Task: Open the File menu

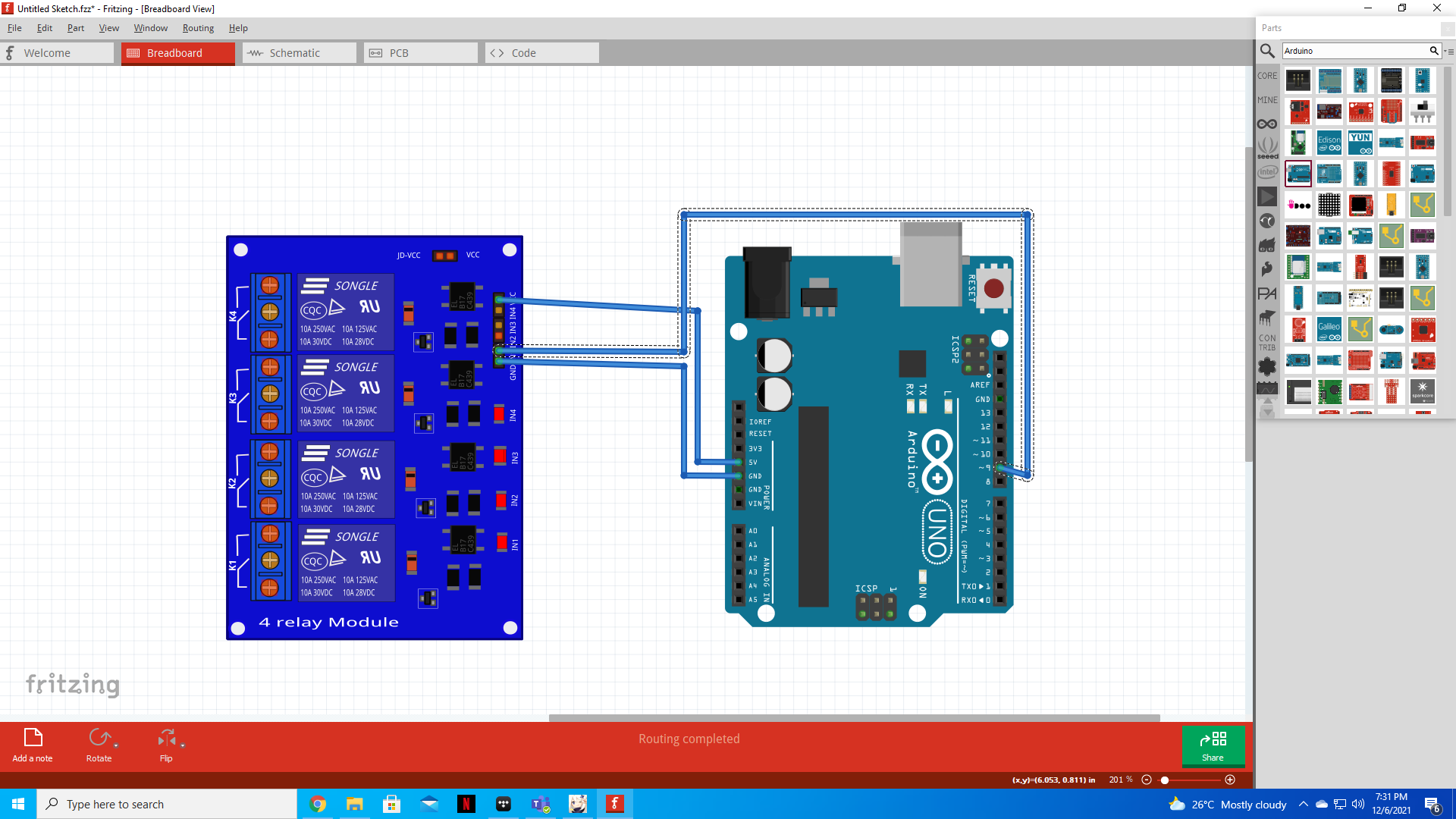Action: 14,28
